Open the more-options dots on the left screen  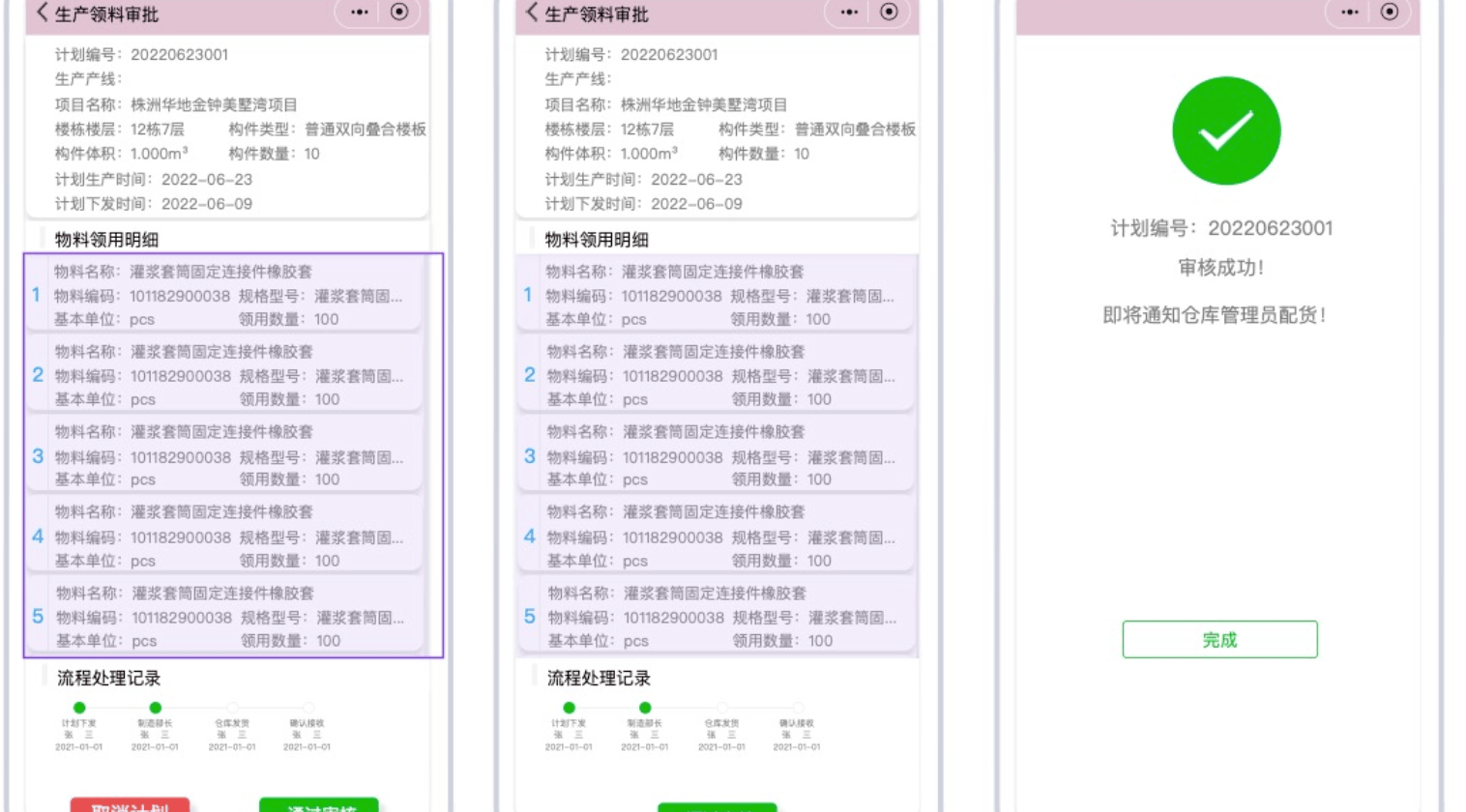(x=360, y=13)
